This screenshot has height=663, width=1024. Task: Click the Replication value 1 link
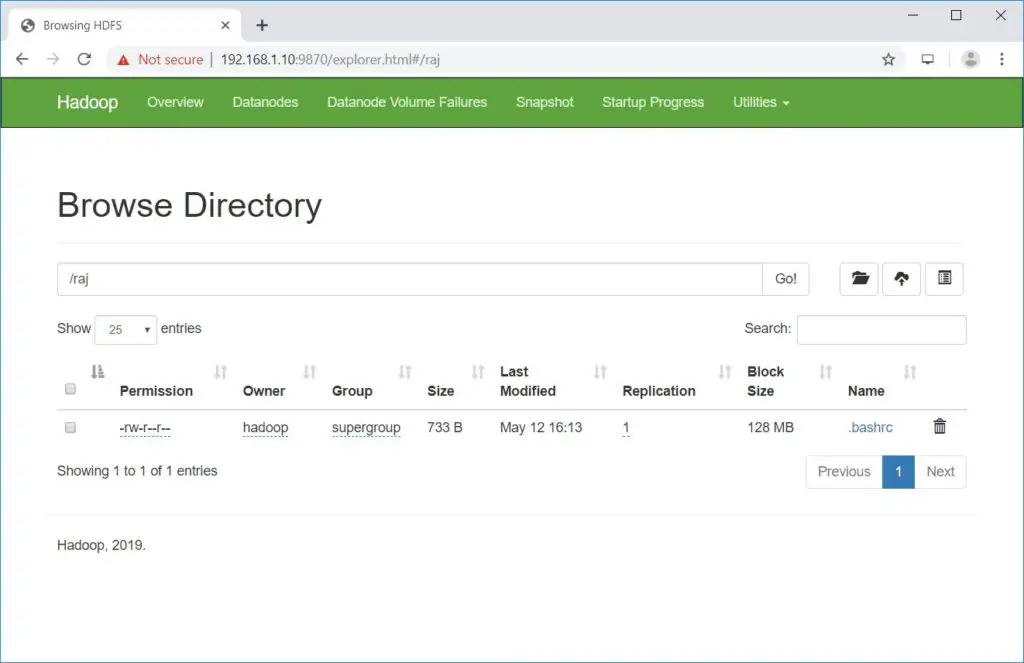tap(626, 427)
